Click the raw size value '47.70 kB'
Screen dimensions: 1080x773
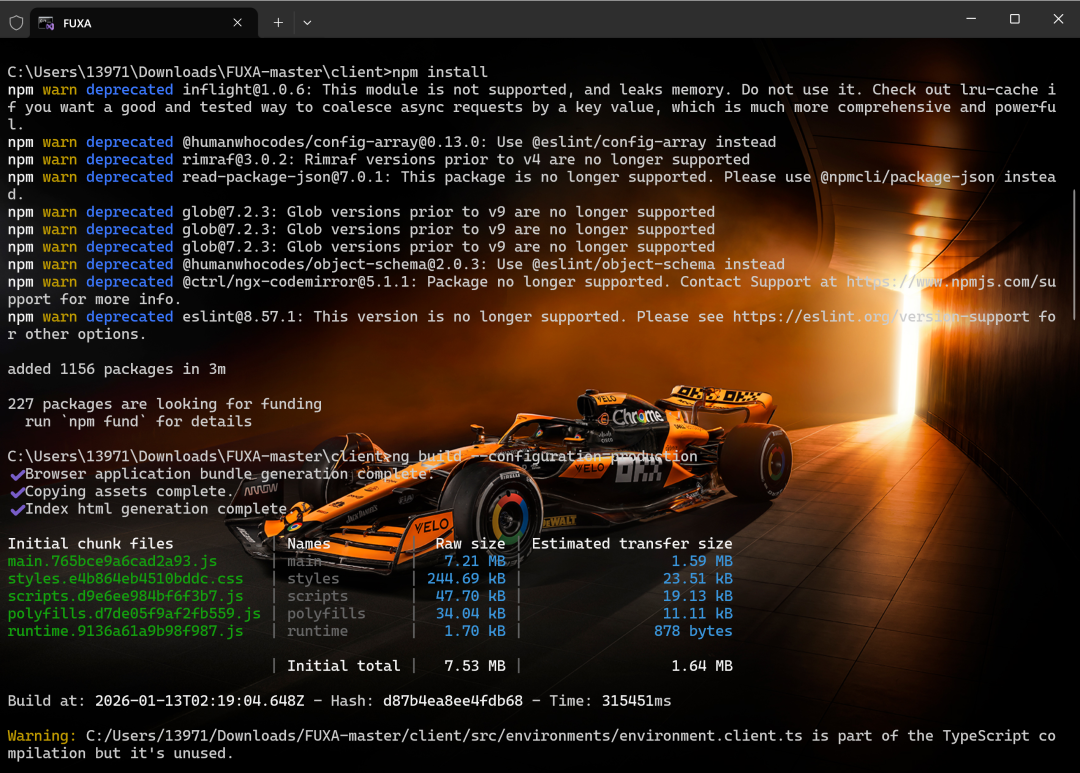point(470,597)
